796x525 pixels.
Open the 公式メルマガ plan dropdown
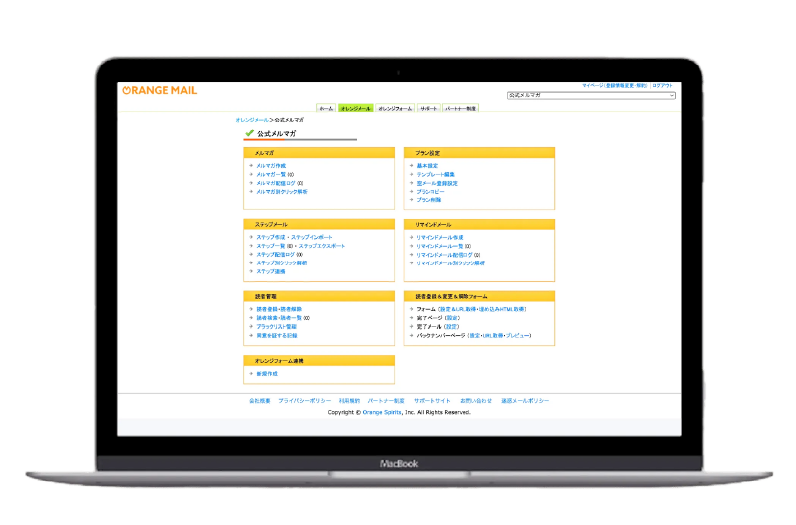(x=590, y=95)
